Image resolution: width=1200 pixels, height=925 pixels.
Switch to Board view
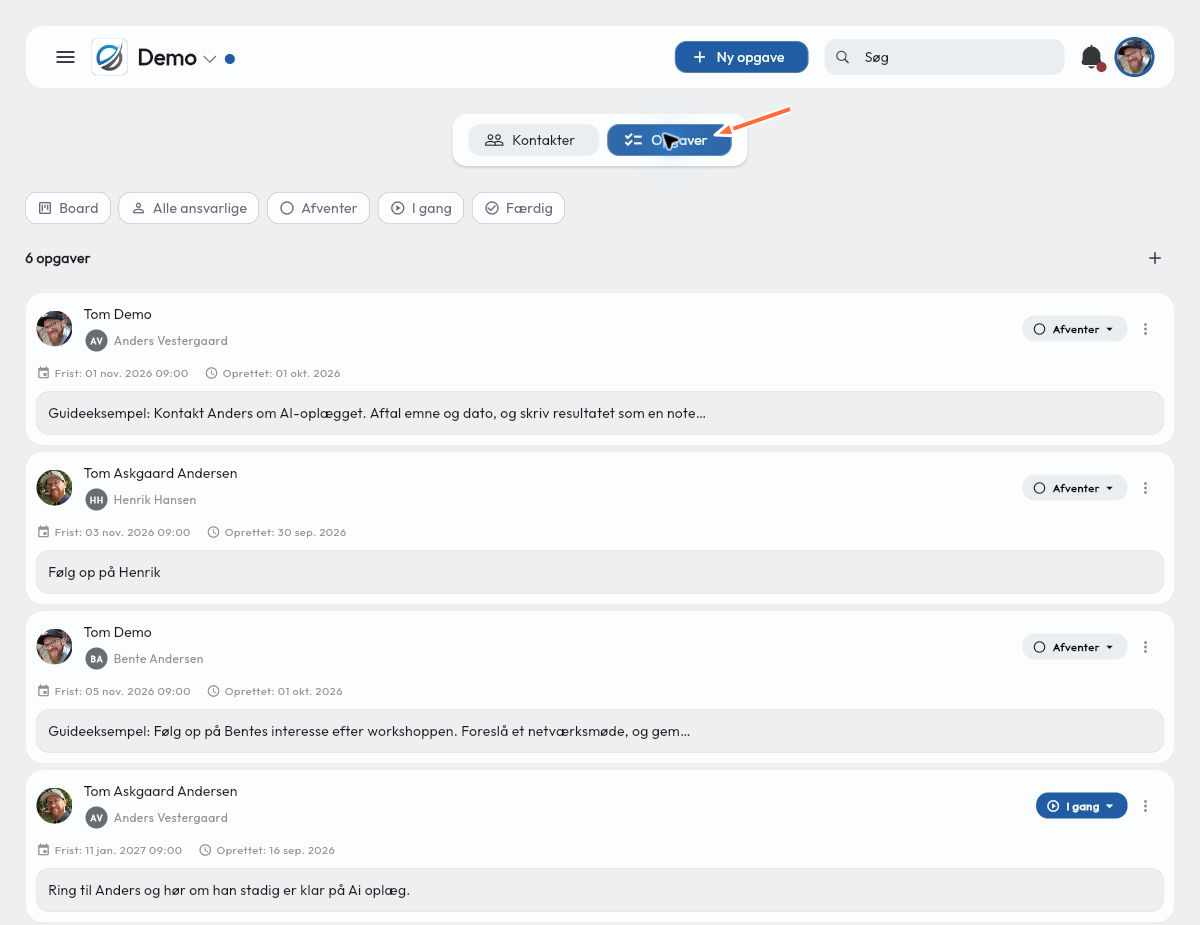pyautogui.click(x=68, y=208)
